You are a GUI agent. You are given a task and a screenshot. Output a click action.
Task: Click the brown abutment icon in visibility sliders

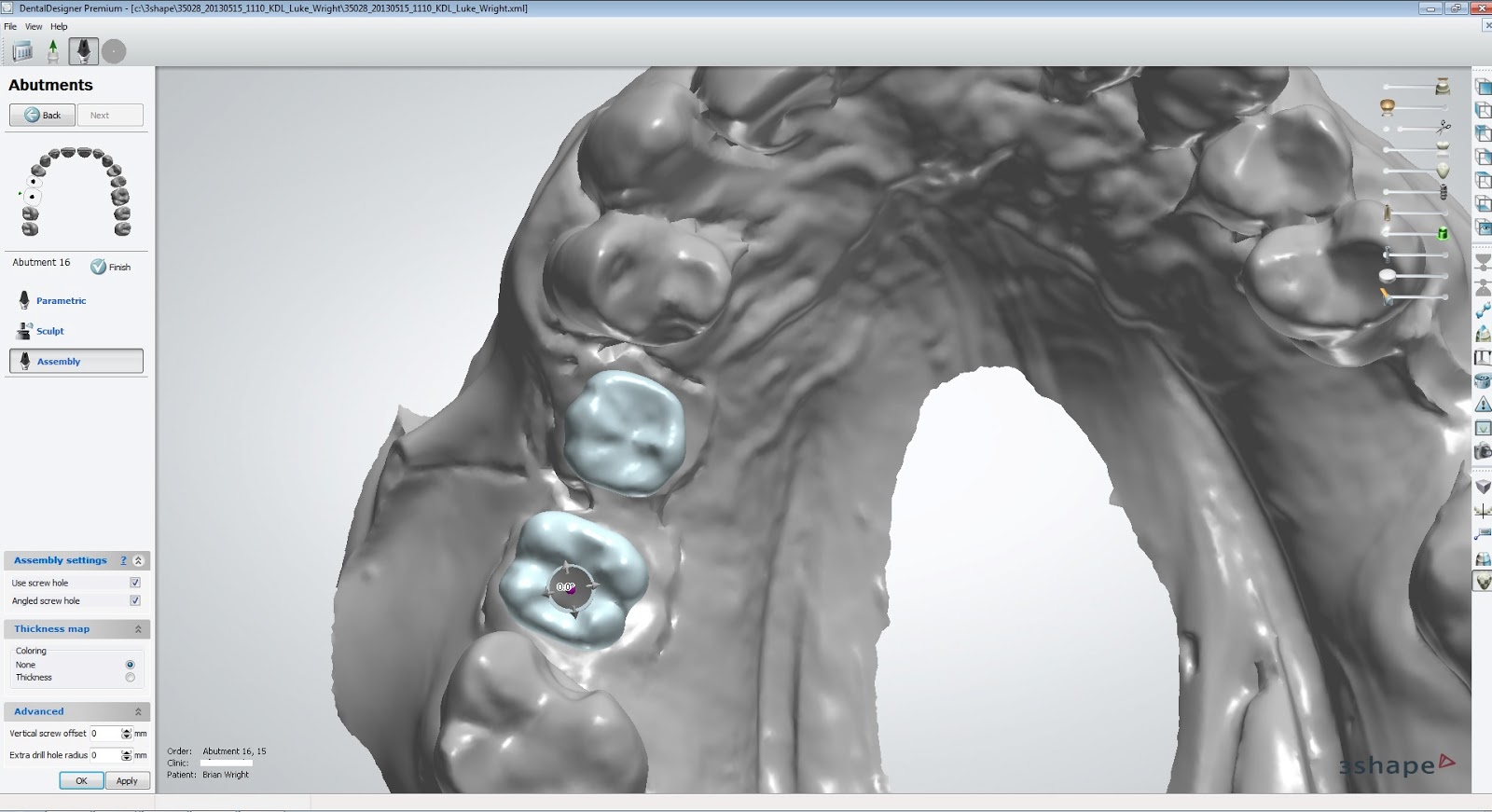(x=1388, y=213)
